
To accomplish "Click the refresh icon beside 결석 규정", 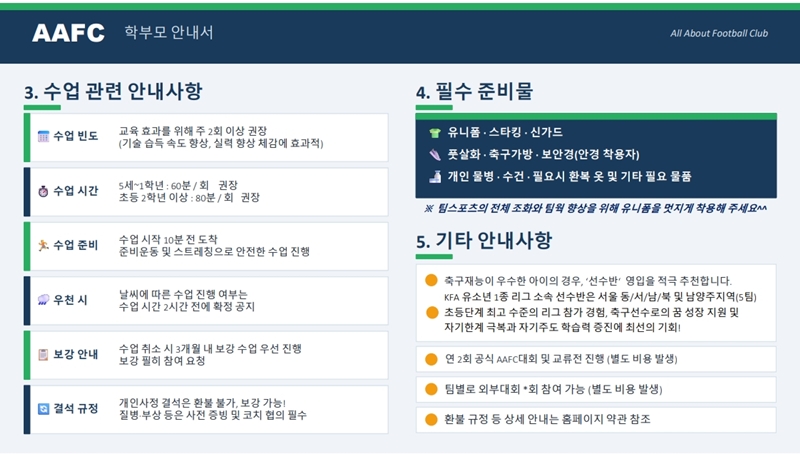I will [43, 409].
